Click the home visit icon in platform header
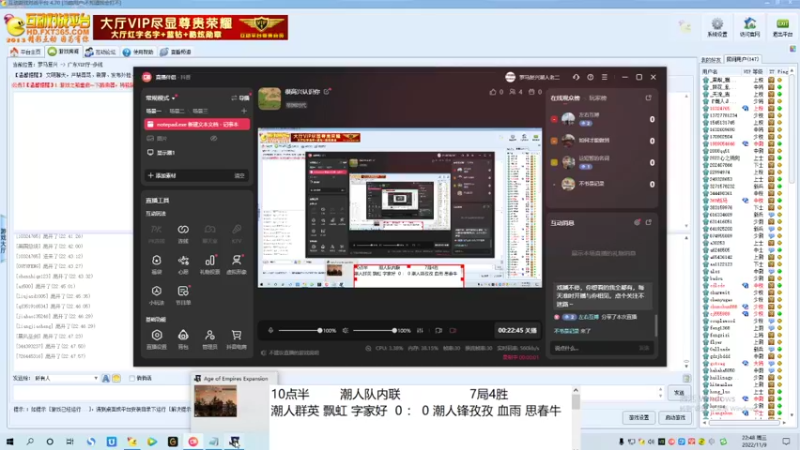800x450 pixels. point(749,27)
